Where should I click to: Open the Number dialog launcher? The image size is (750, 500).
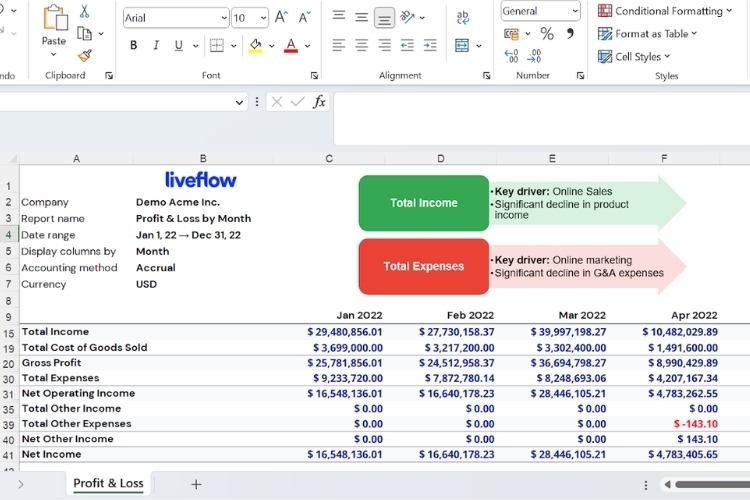[x=580, y=76]
